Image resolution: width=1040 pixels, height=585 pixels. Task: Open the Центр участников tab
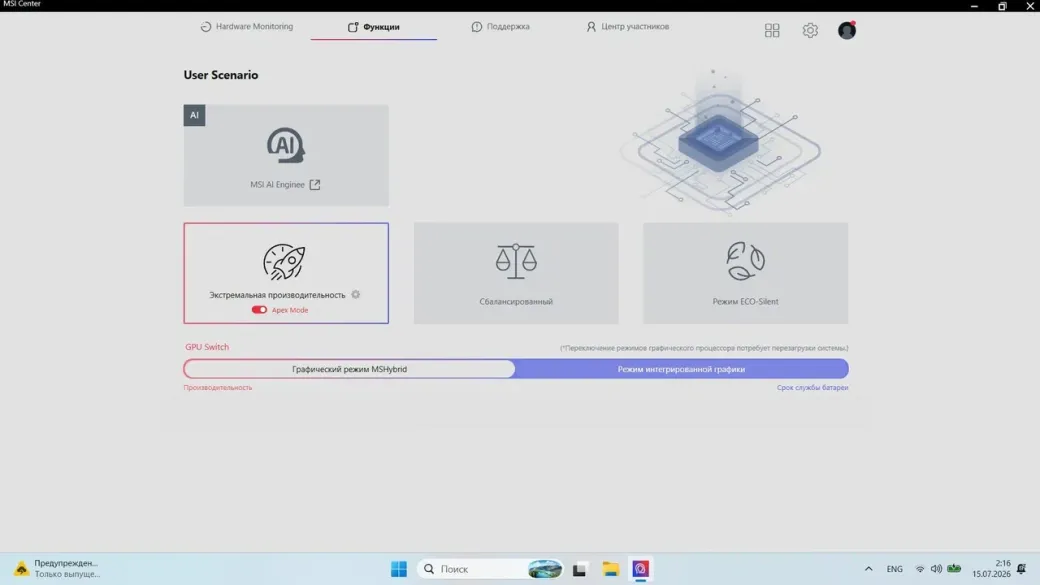(627, 27)
